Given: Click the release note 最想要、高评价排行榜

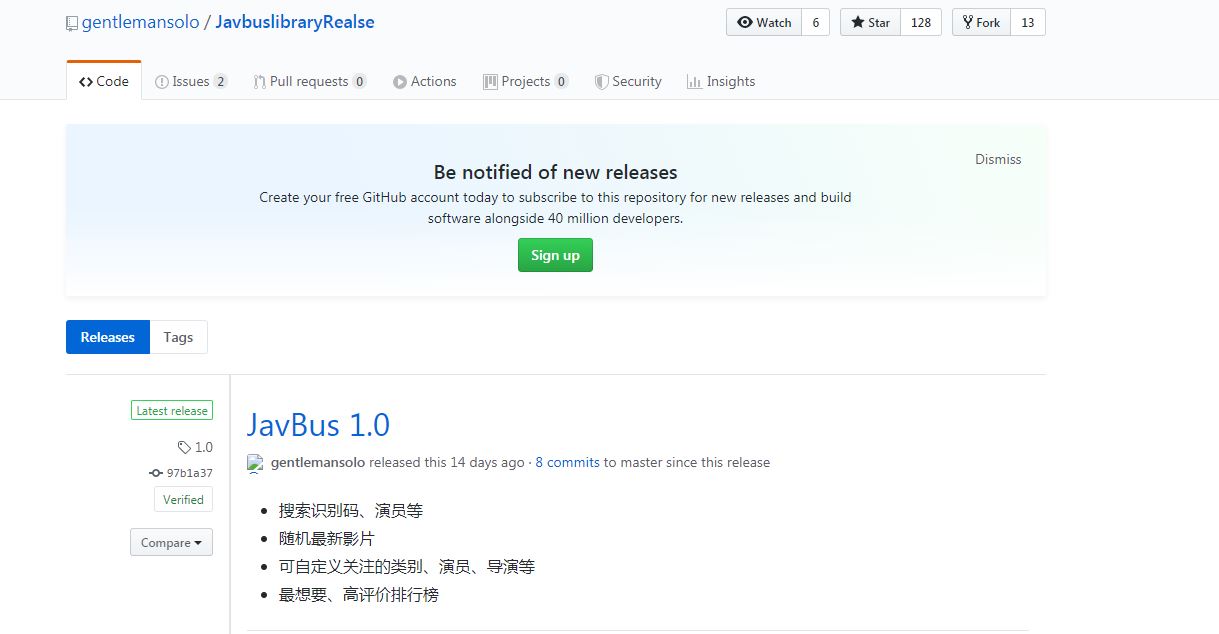Looking at the screenshot, I should coord(359,595).
